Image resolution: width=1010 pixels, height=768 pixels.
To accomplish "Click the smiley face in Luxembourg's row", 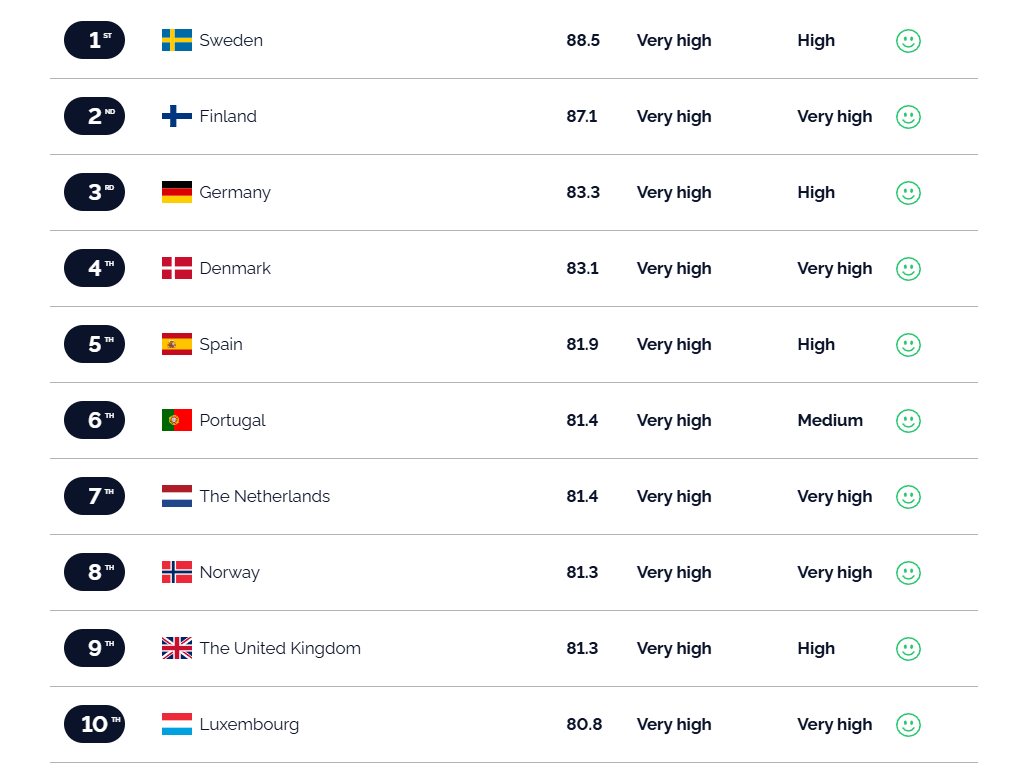I will tap(908, 725).
